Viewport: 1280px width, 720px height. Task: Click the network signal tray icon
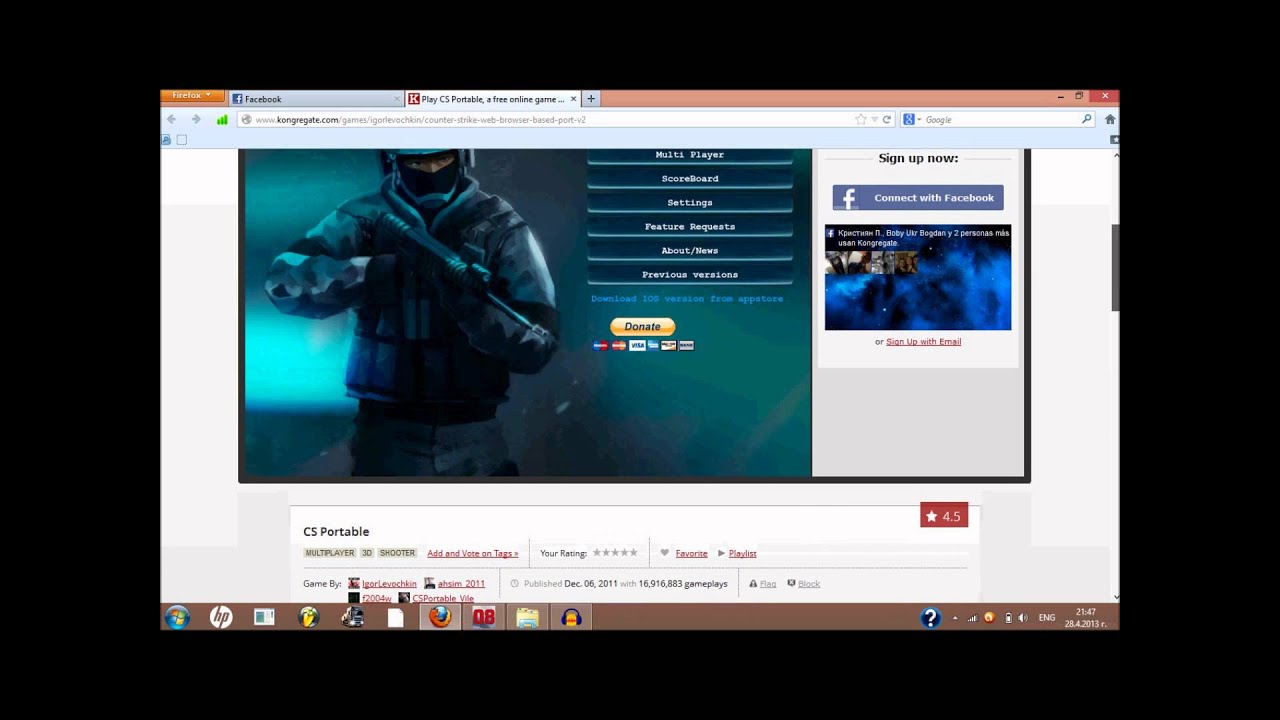tap(972, 618)
